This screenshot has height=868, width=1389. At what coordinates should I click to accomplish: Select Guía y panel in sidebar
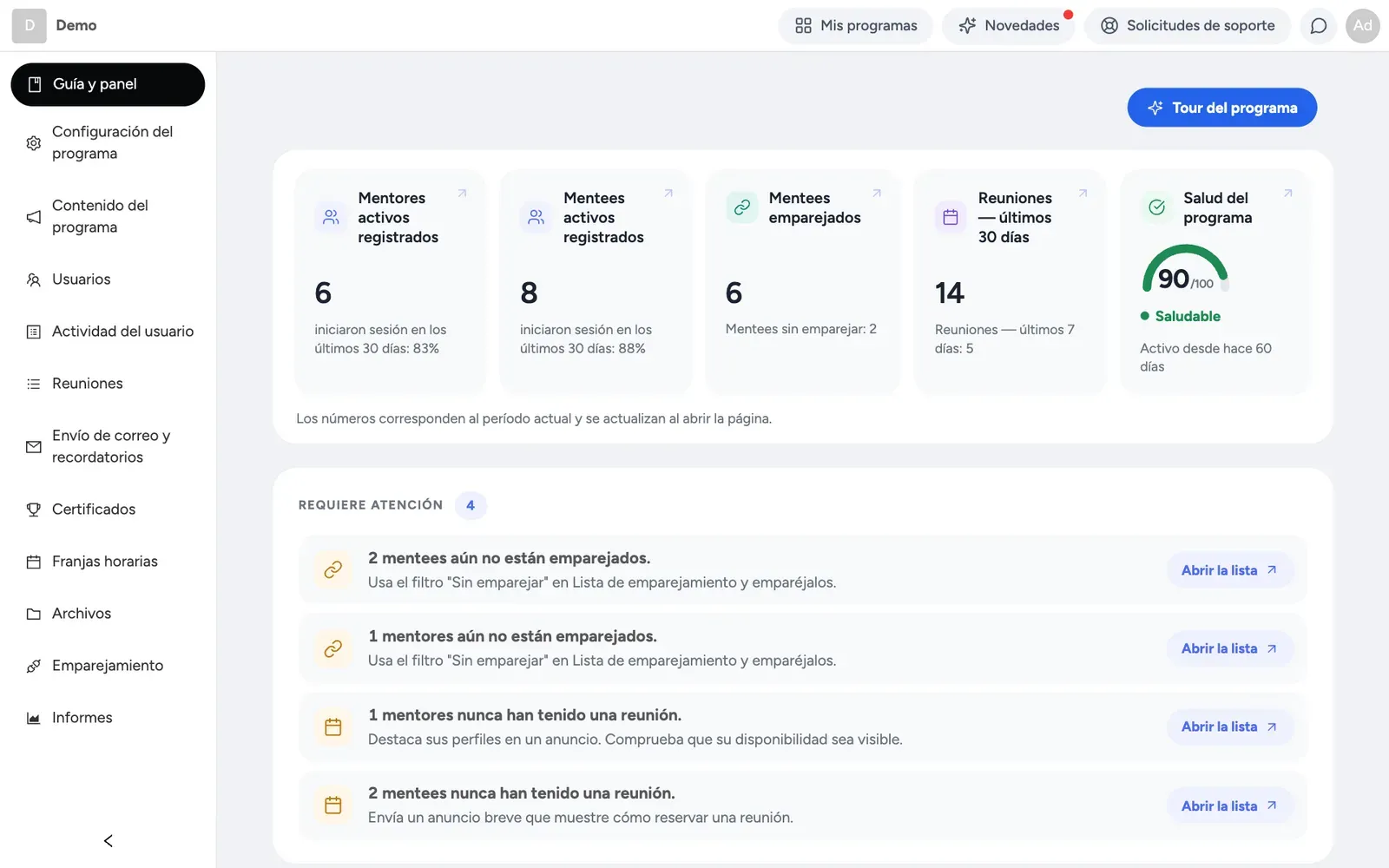point(108,84)
